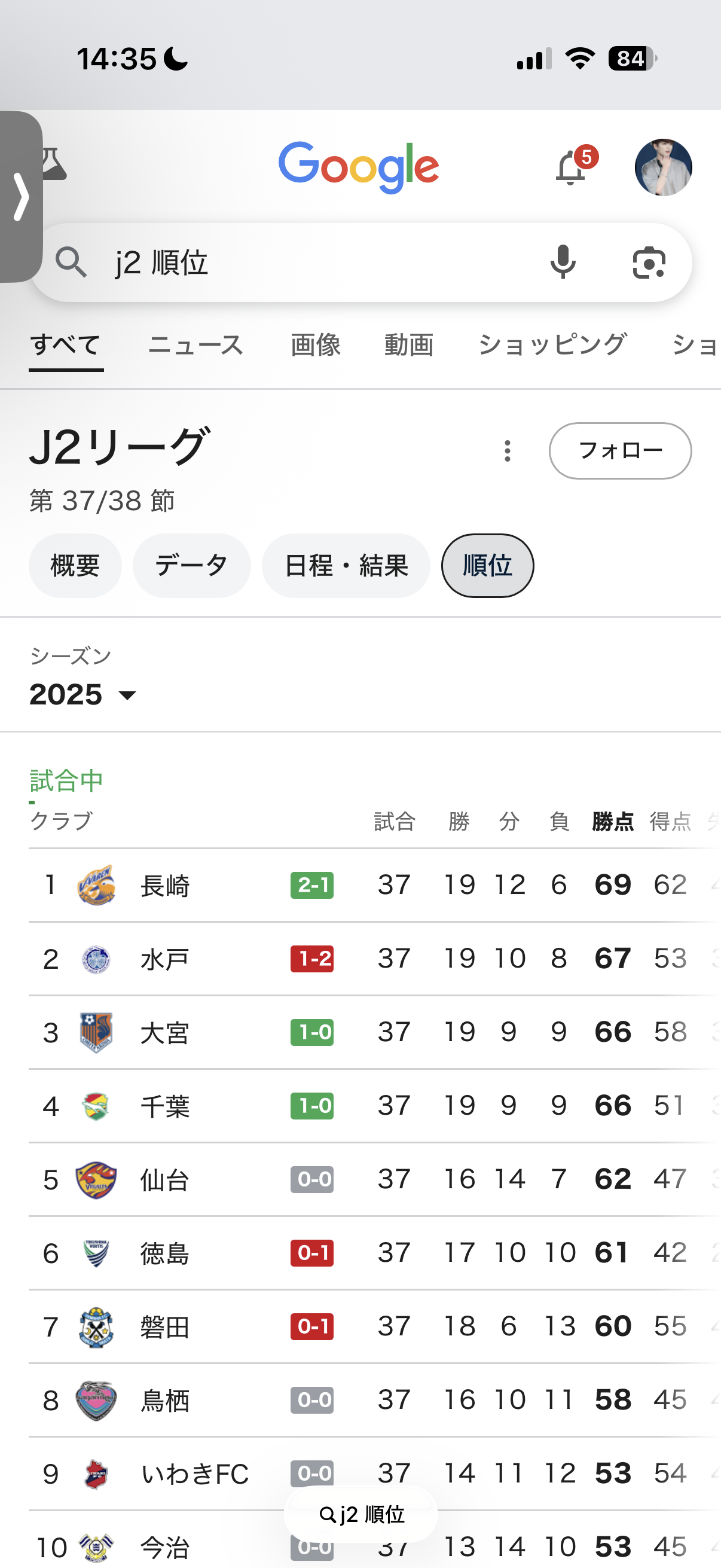Click the j2 順位 search input field
Screen dimensions: 721x1568
(x=304, y=263)
